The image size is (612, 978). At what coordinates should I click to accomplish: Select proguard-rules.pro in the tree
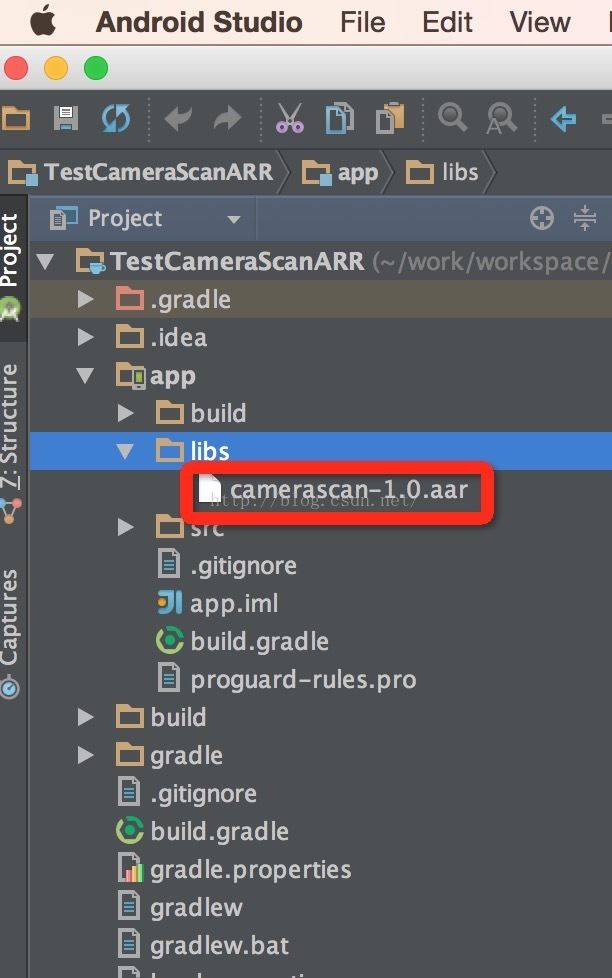point(302,680)
